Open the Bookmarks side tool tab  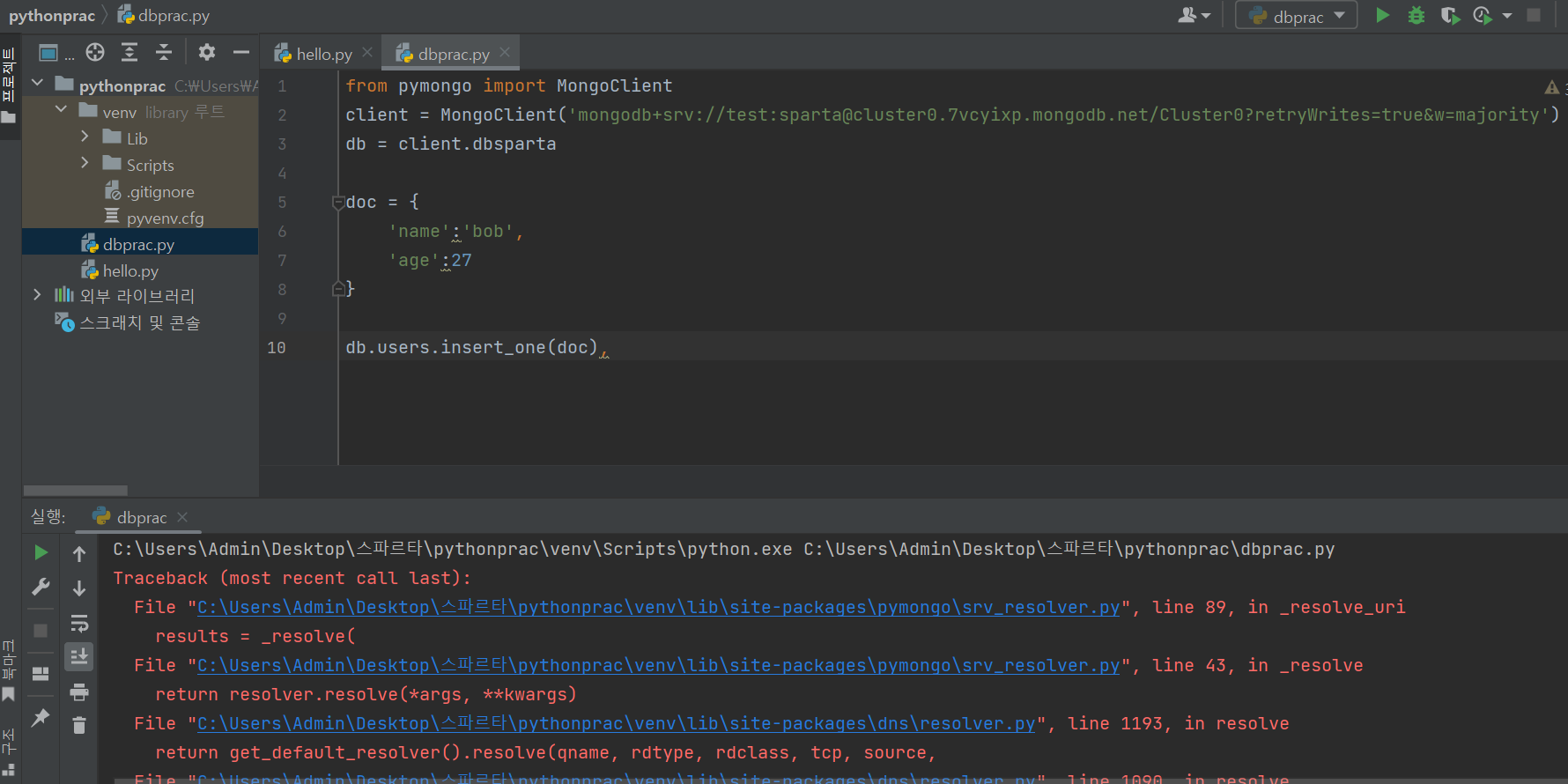pyautogui.click(x=9, y=671)
